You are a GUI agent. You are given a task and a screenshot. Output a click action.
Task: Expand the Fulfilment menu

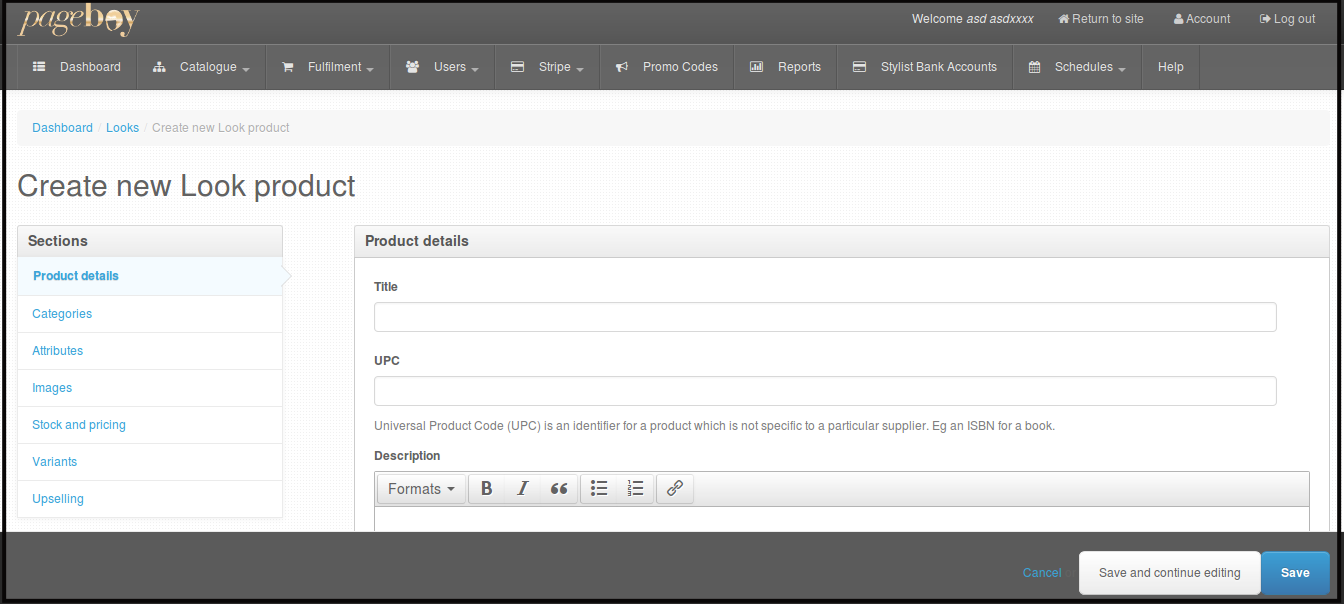tap(328, 67)
